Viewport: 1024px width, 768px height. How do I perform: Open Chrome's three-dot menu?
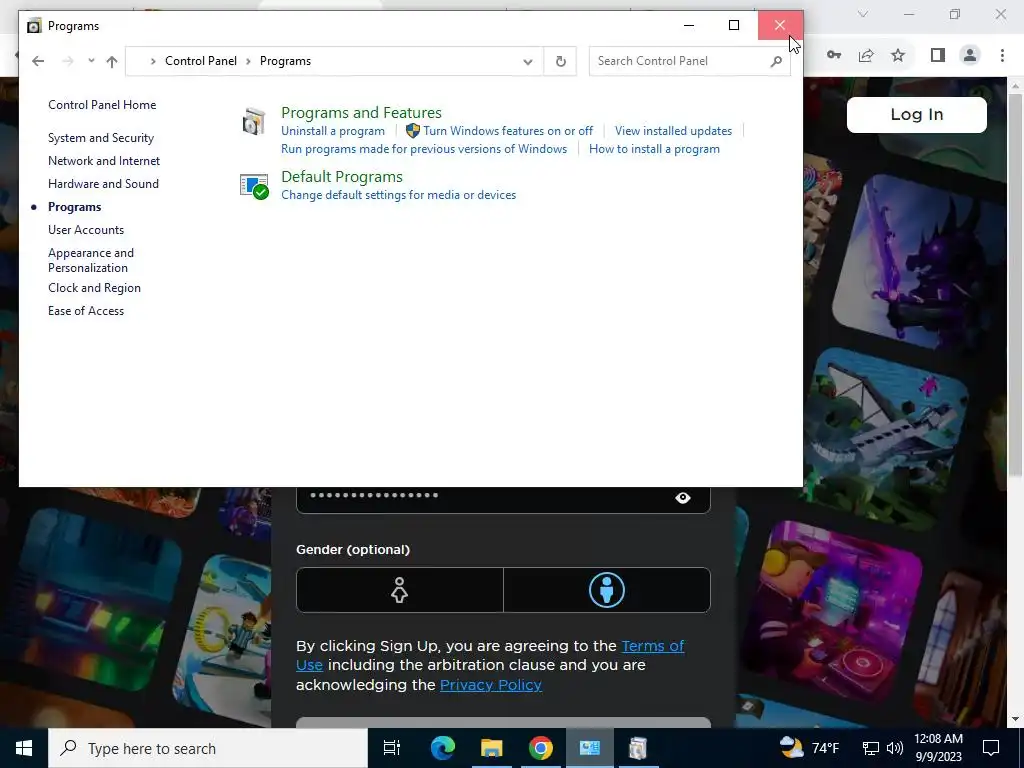pyautogui.click(x=1002, y=55)
